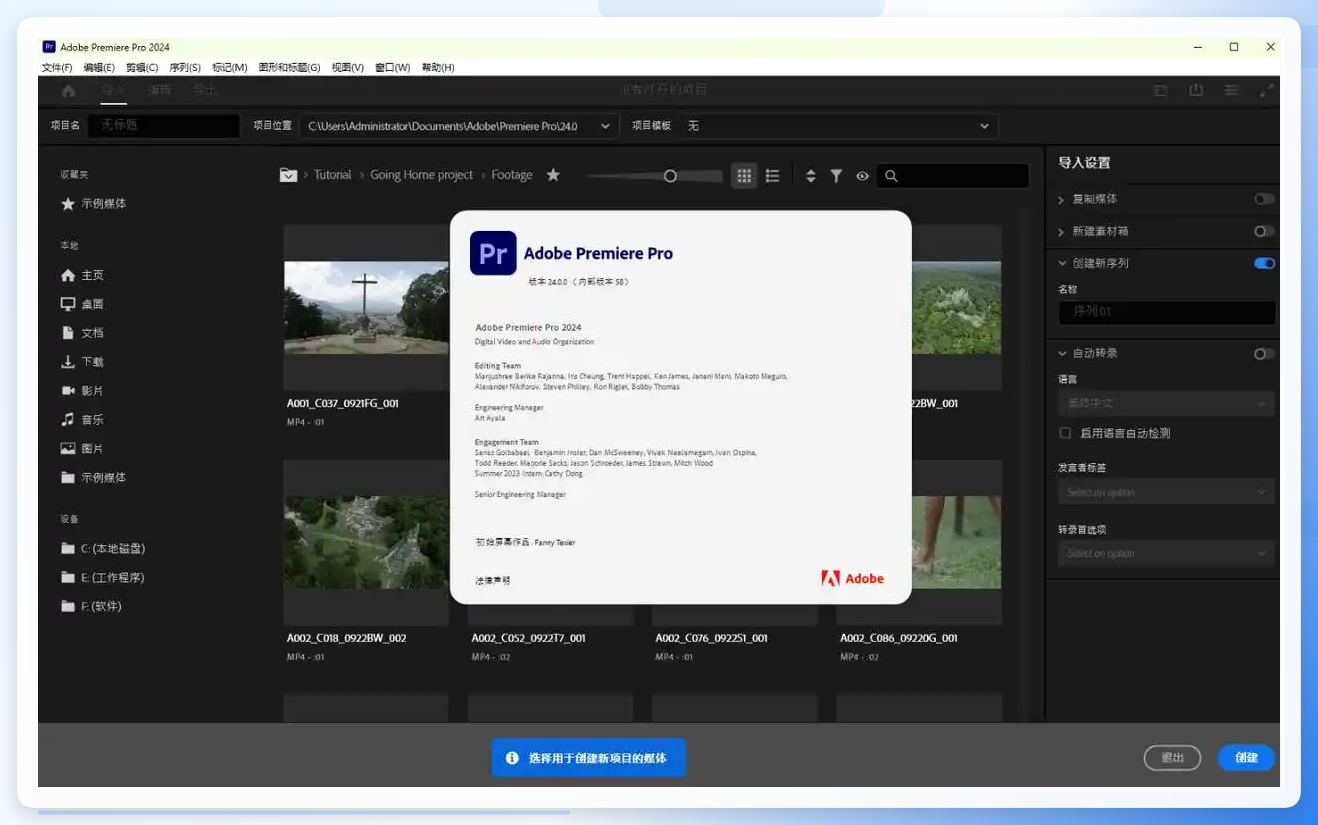Click the search magnifier icon

coord(891,176)
